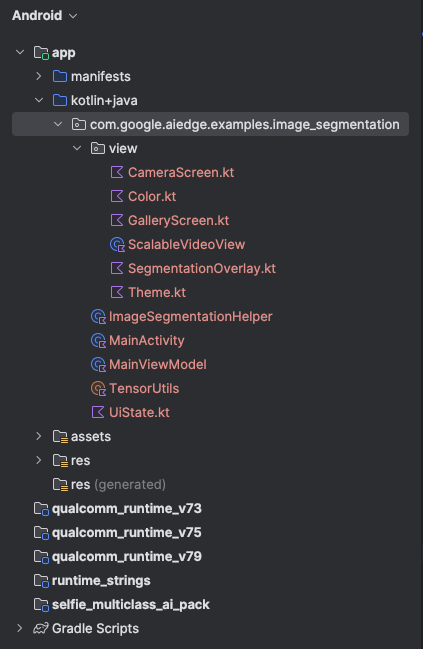Click the TensorUtils object icon

pos(98,389)
